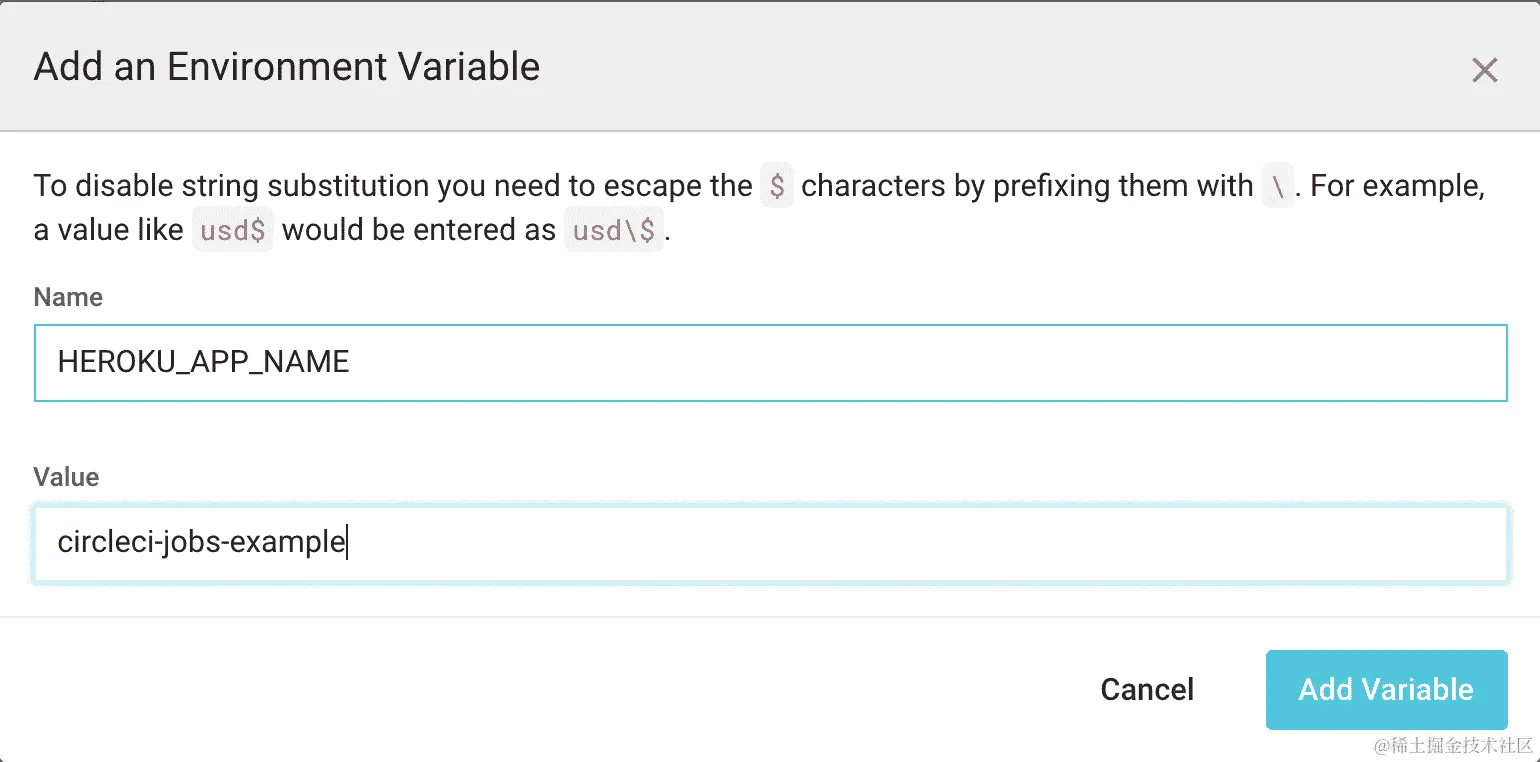This screenshot has width=1540, height=762.
Task: Place cursor on circleci-jobs-example text
Action: pyautogui.click(x=201, y=543)
